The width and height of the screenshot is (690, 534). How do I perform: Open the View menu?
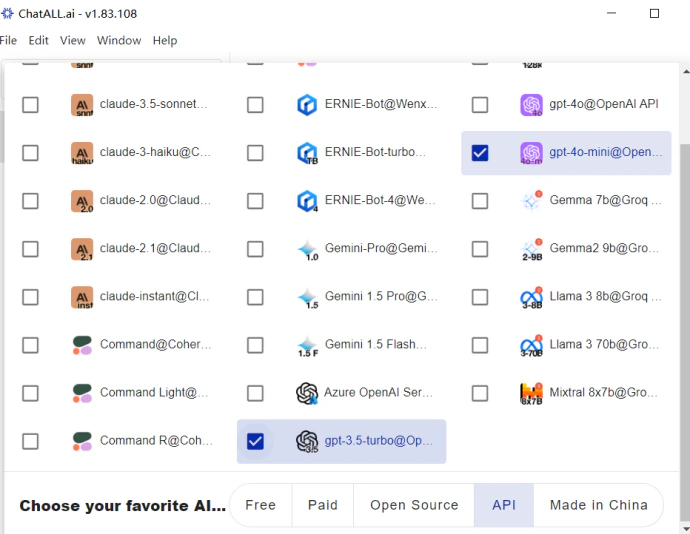point(73,41)
